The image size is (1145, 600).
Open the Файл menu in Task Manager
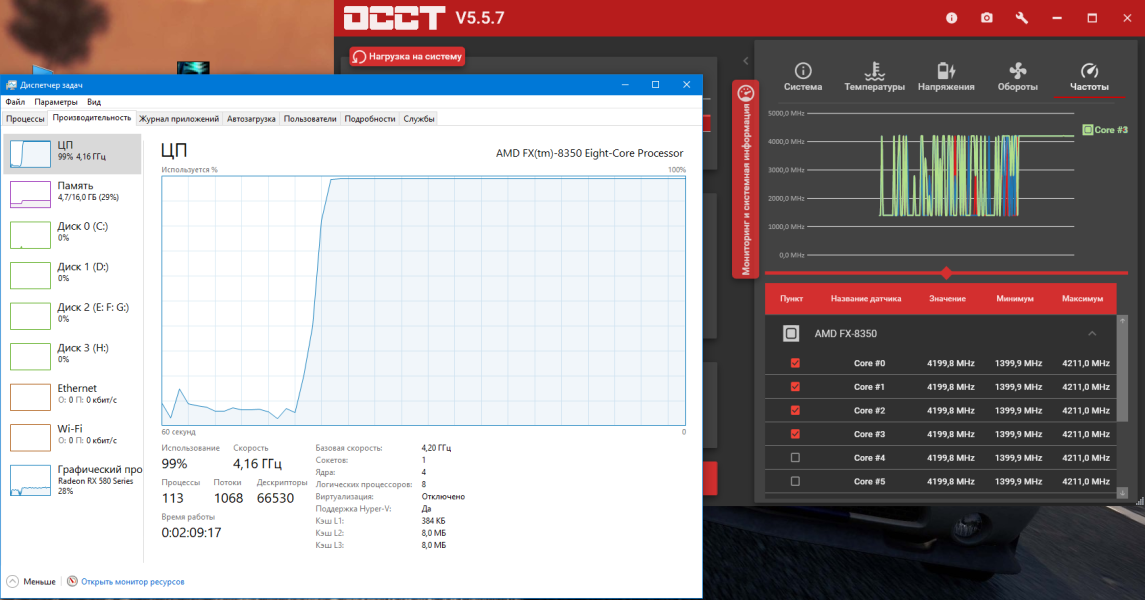pos(15,102)
